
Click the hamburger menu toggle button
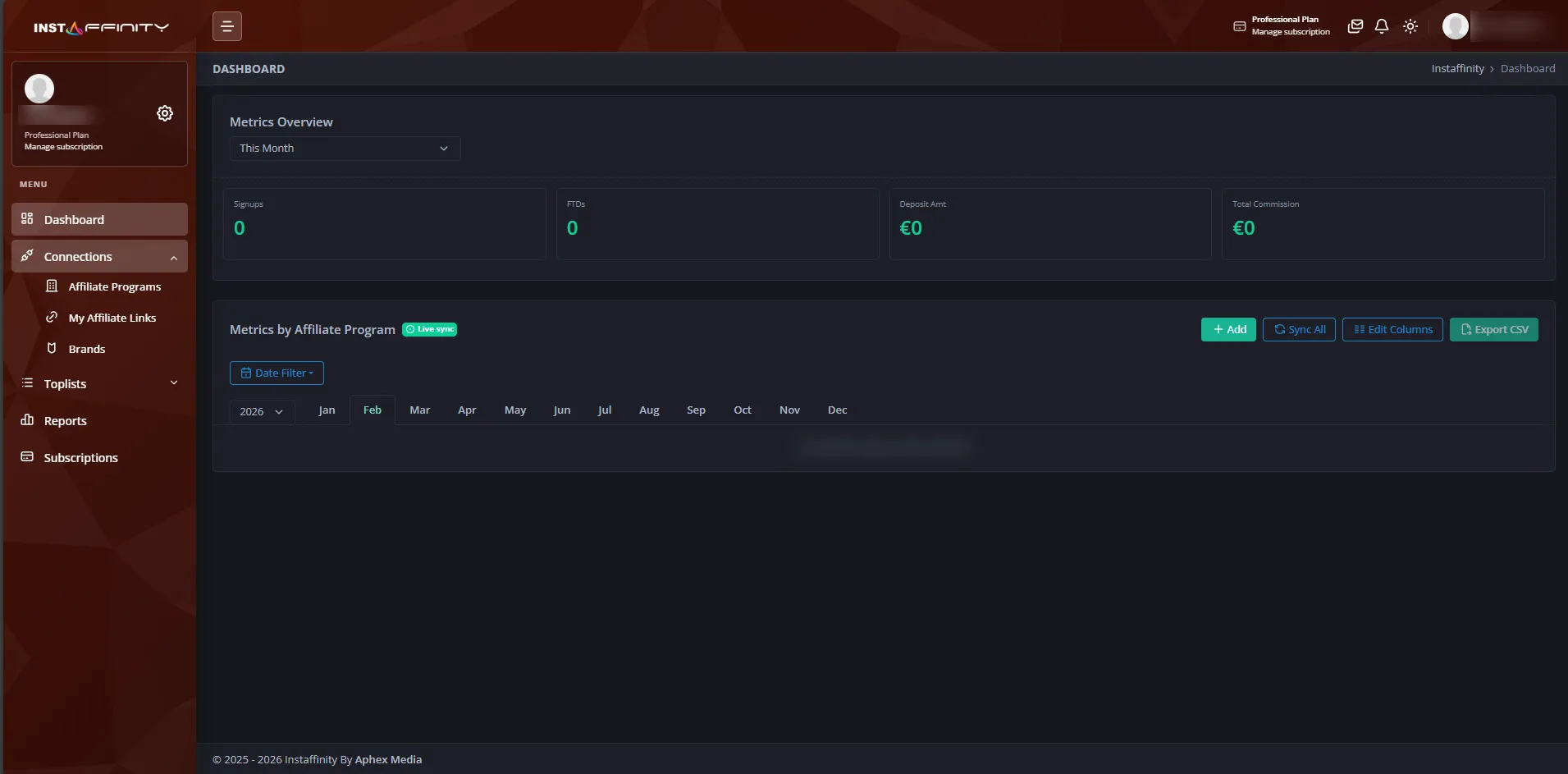coord(227,26)
